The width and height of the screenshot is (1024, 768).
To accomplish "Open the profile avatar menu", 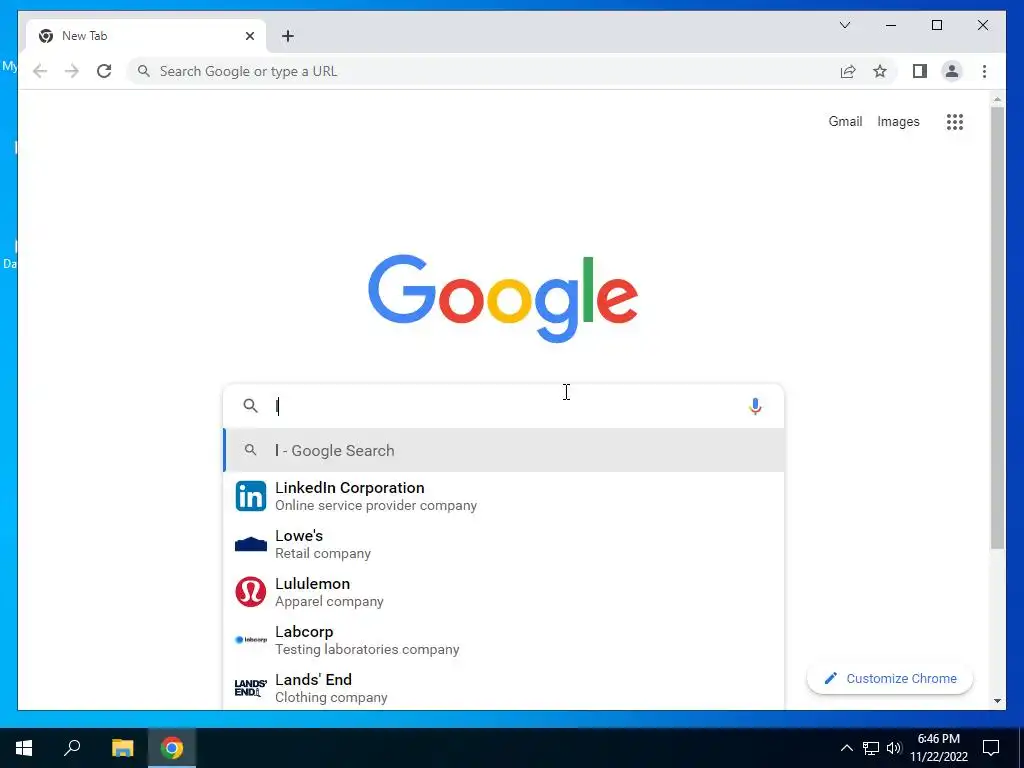I will (x=952, y=71).
